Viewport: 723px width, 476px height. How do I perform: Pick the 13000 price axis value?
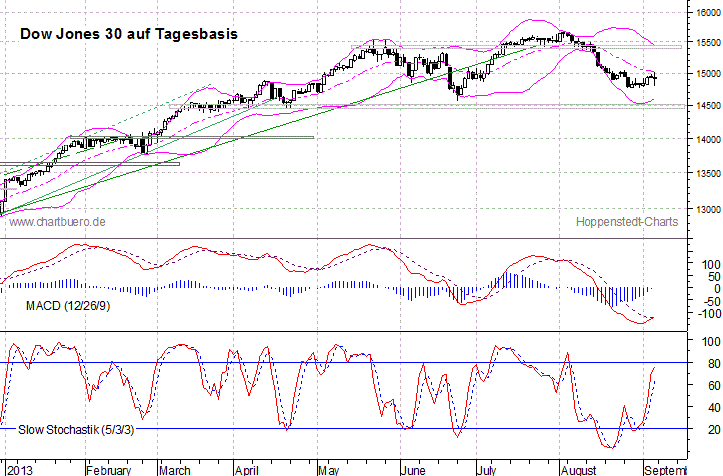(708, 209)
